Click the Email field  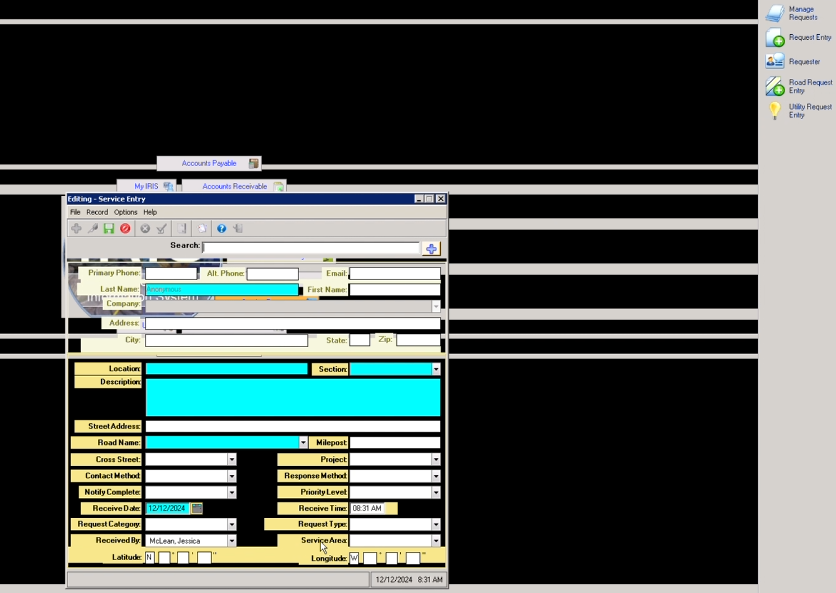395,274
